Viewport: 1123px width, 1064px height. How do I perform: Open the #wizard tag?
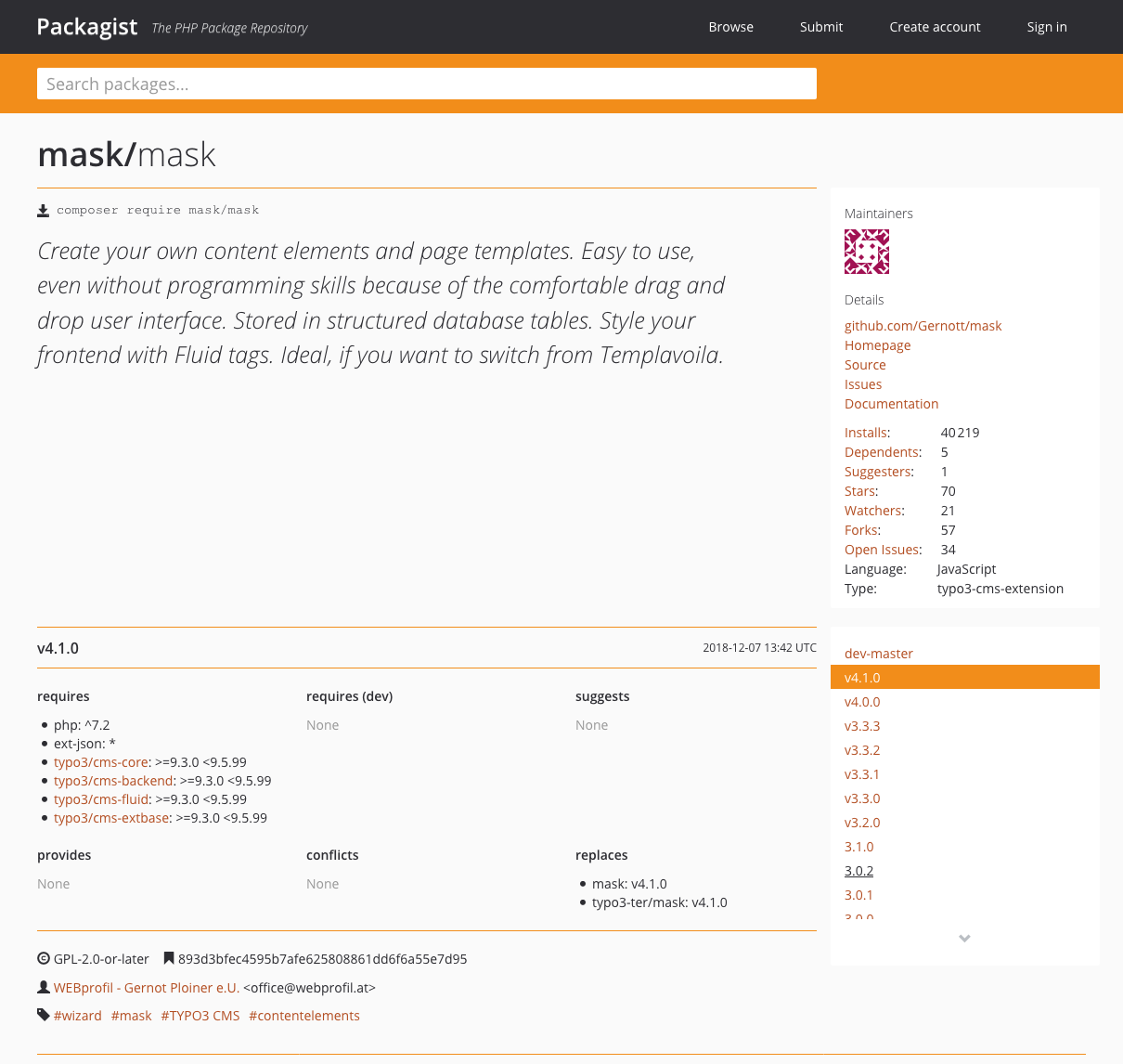[78, 1016]
